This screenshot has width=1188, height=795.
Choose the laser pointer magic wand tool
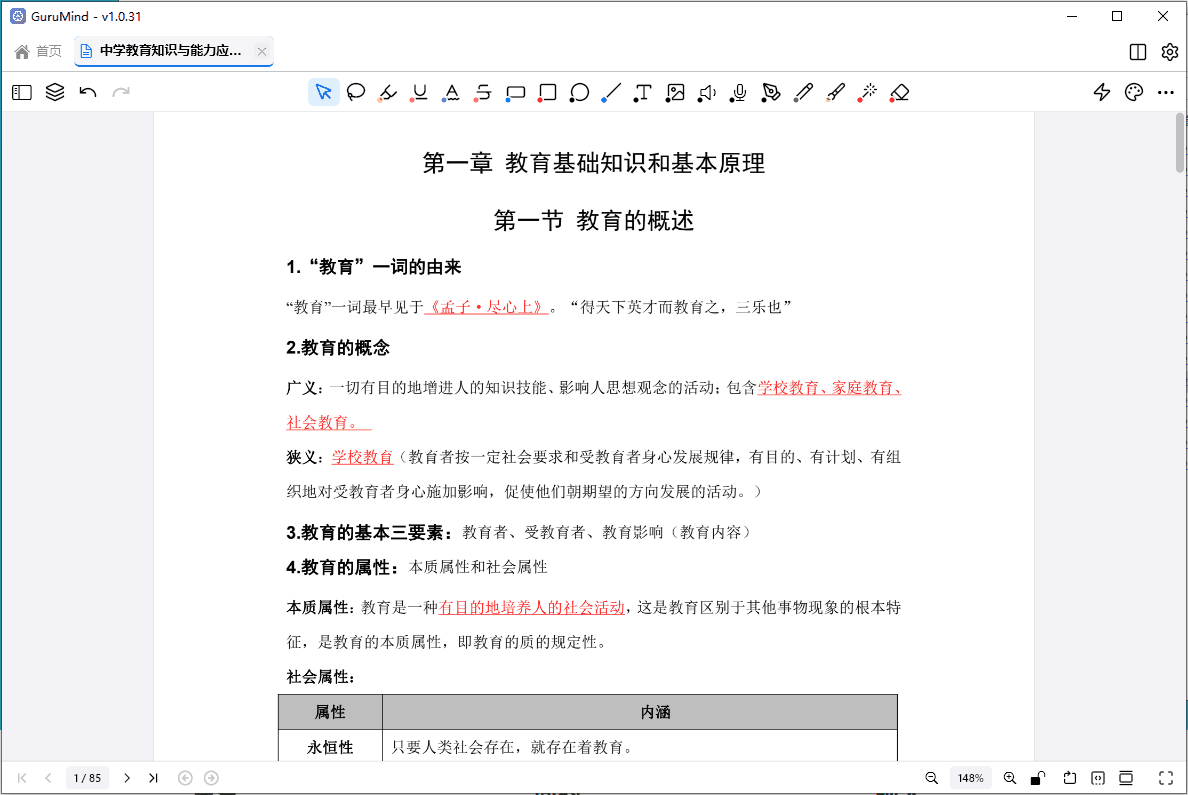tap(867, 93)
